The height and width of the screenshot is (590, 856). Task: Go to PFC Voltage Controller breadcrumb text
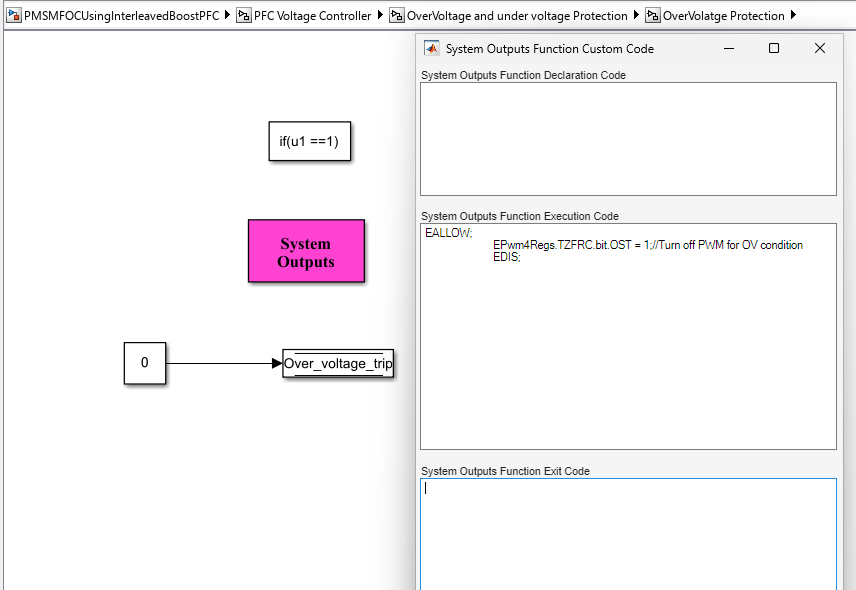pyautogui.click(x=312, y=15)
